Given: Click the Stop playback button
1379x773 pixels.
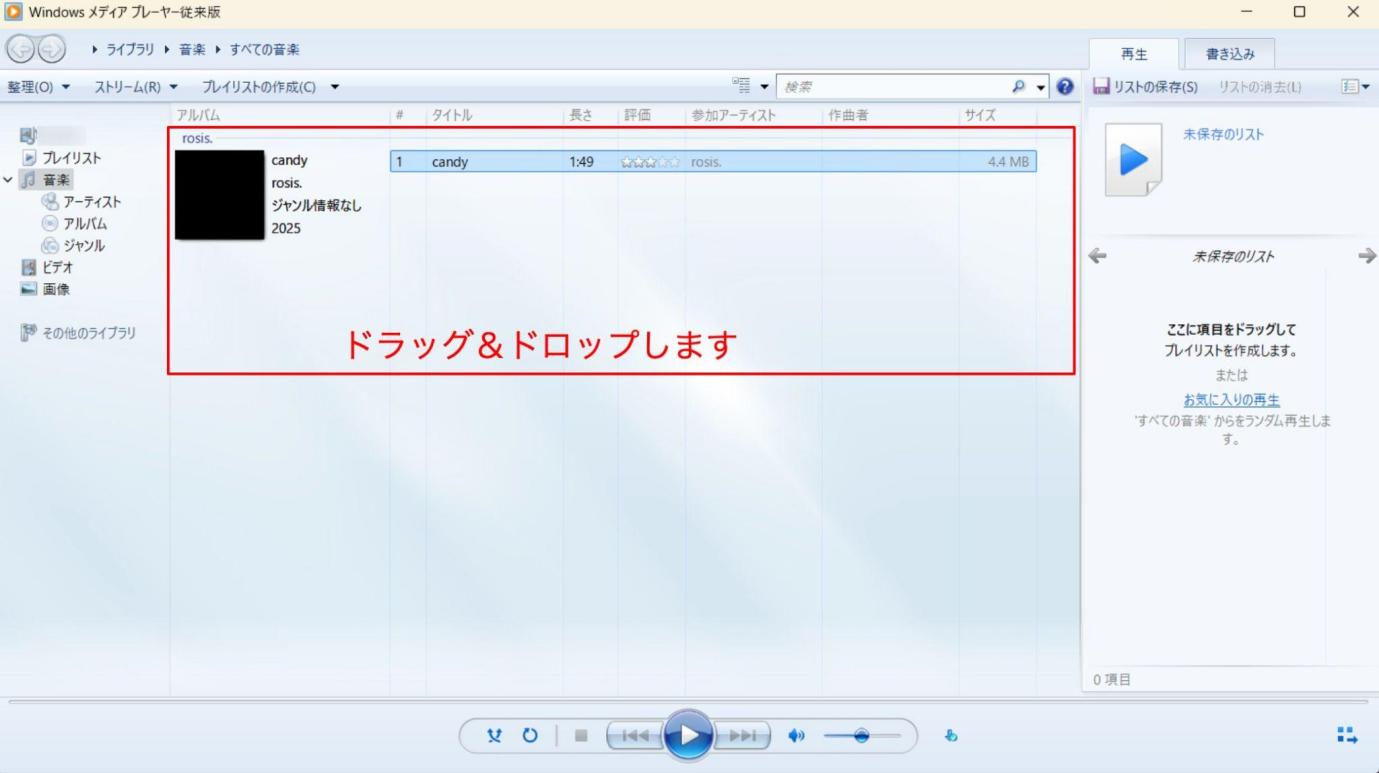Looking at the screenshot, I should click(x=581, y=736).
